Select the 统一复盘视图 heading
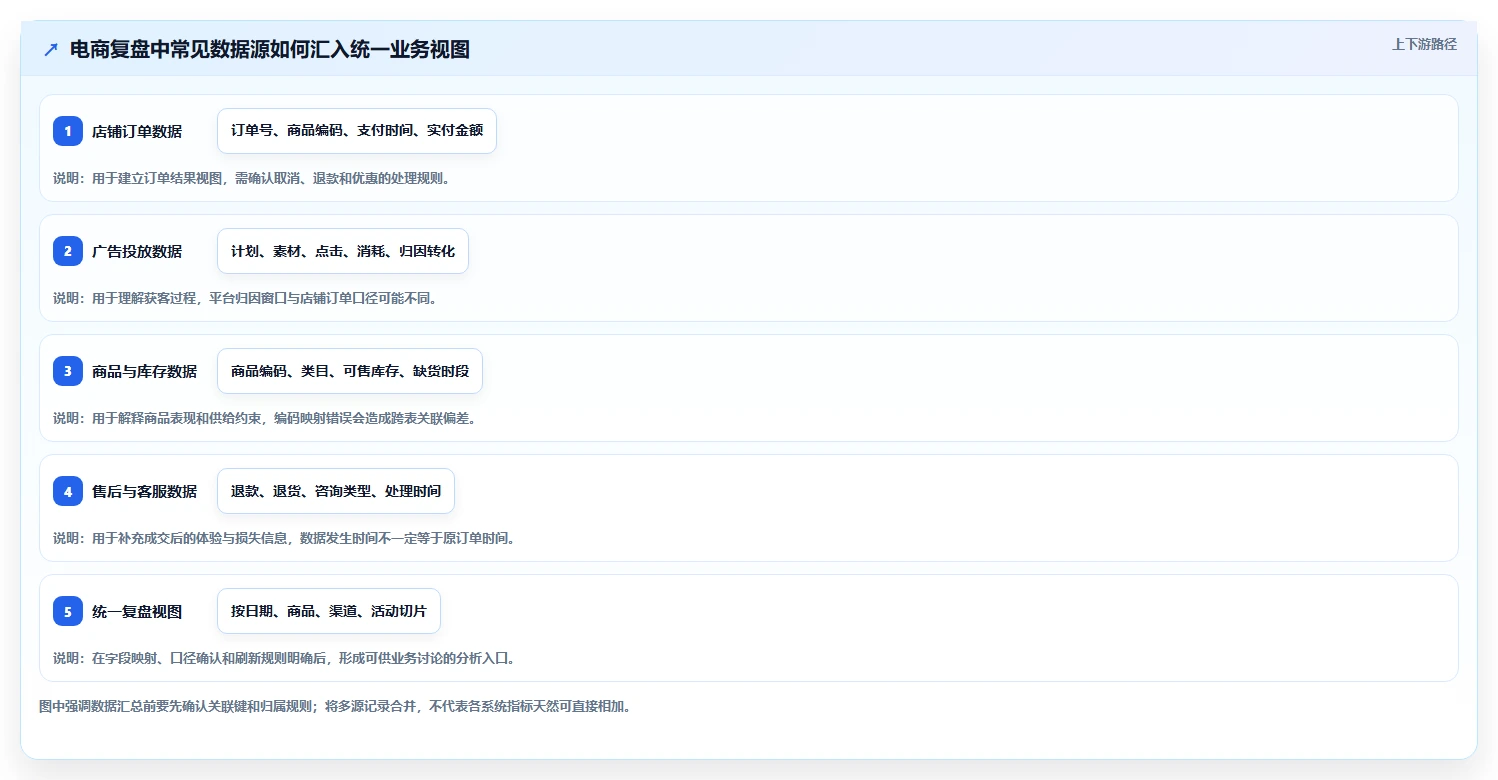Image resolution: width=1498 pixels, height=780 pixels. point(137,611)
